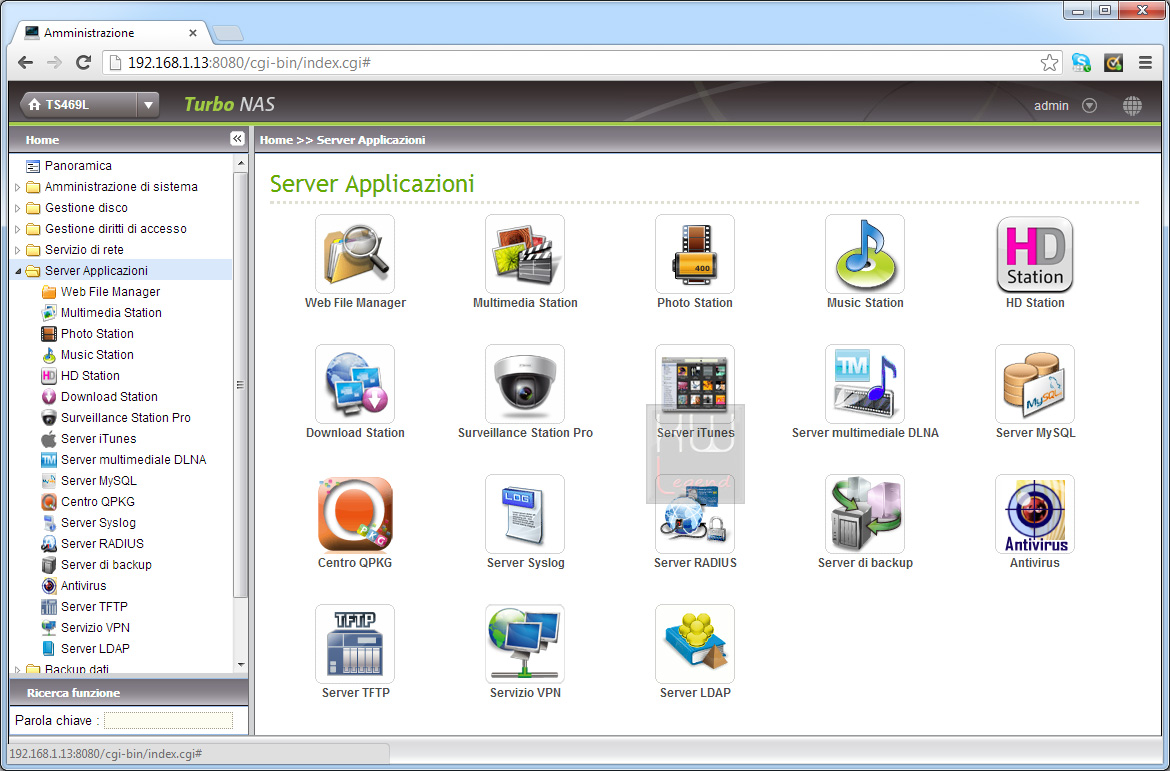The height and width of the screenshot is (771, 1170).
Task: Select Server LDAP in the sidebar
Action: tap(96, 648)
